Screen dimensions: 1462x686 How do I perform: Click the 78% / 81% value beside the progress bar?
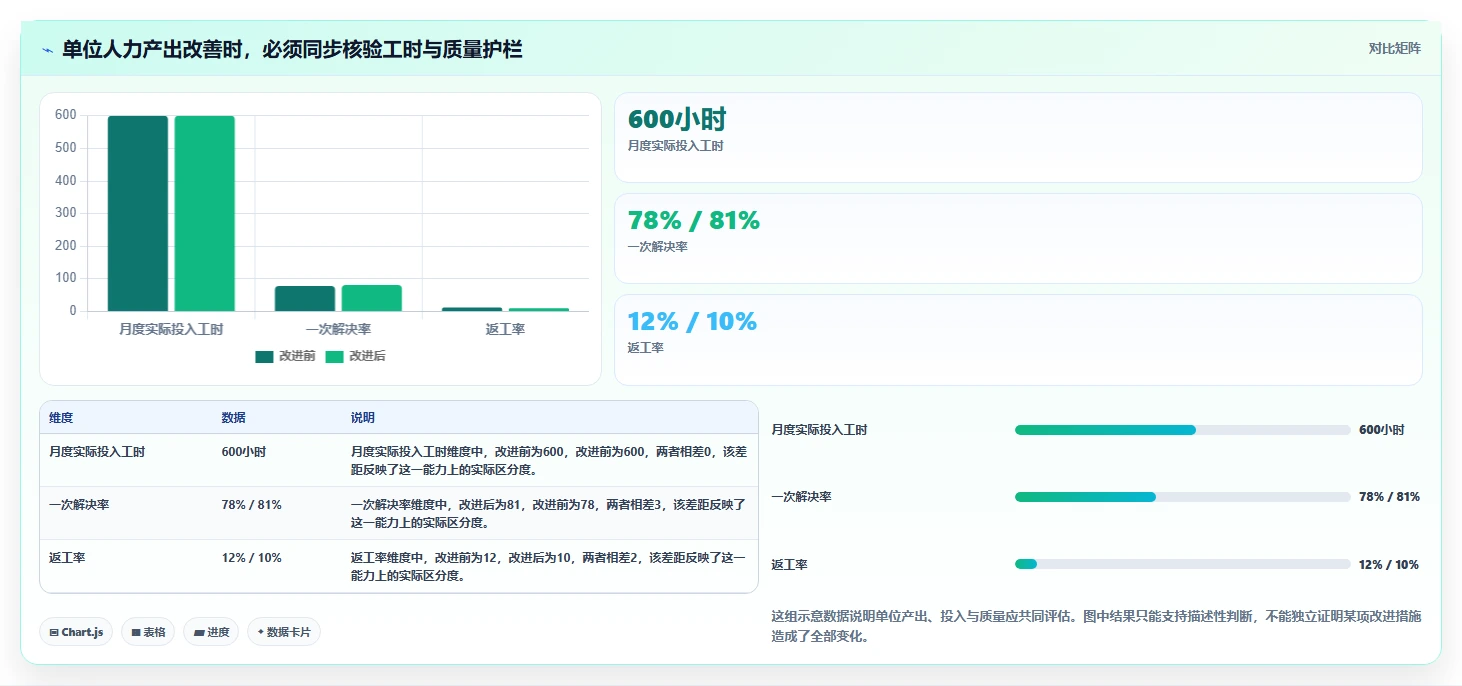coord(1389,497)
